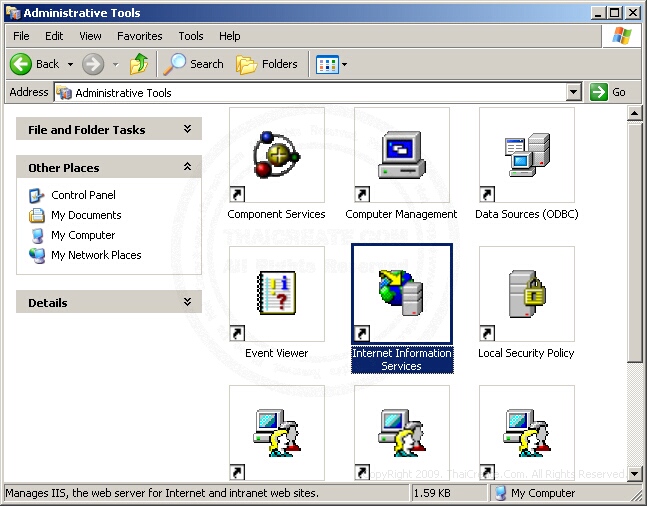Image resolution: width=647 pixels, height=506 pixels.
Task: Open the File menu
Action: [x=21, y=36]
